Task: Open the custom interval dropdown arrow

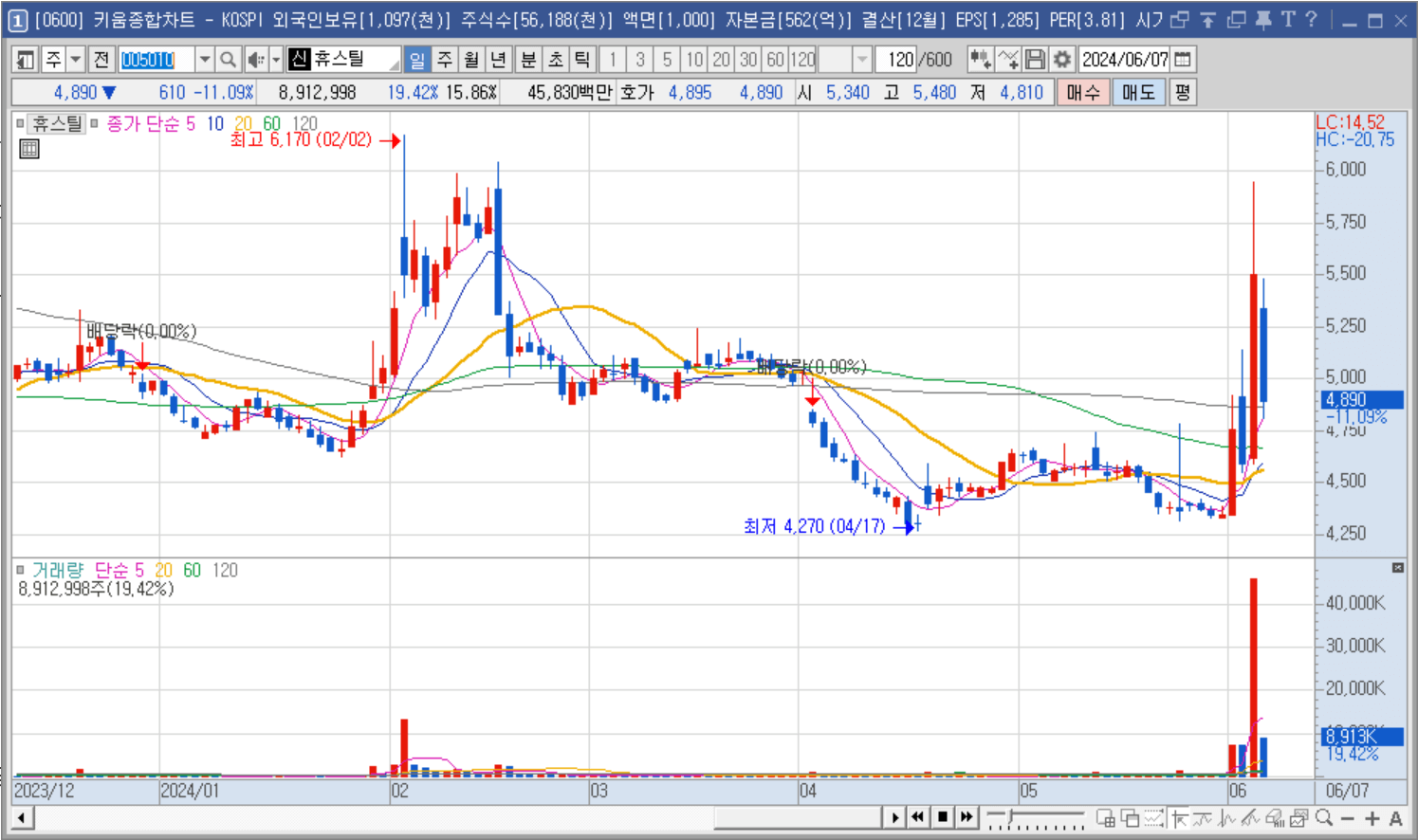Action: pos(861,60)
